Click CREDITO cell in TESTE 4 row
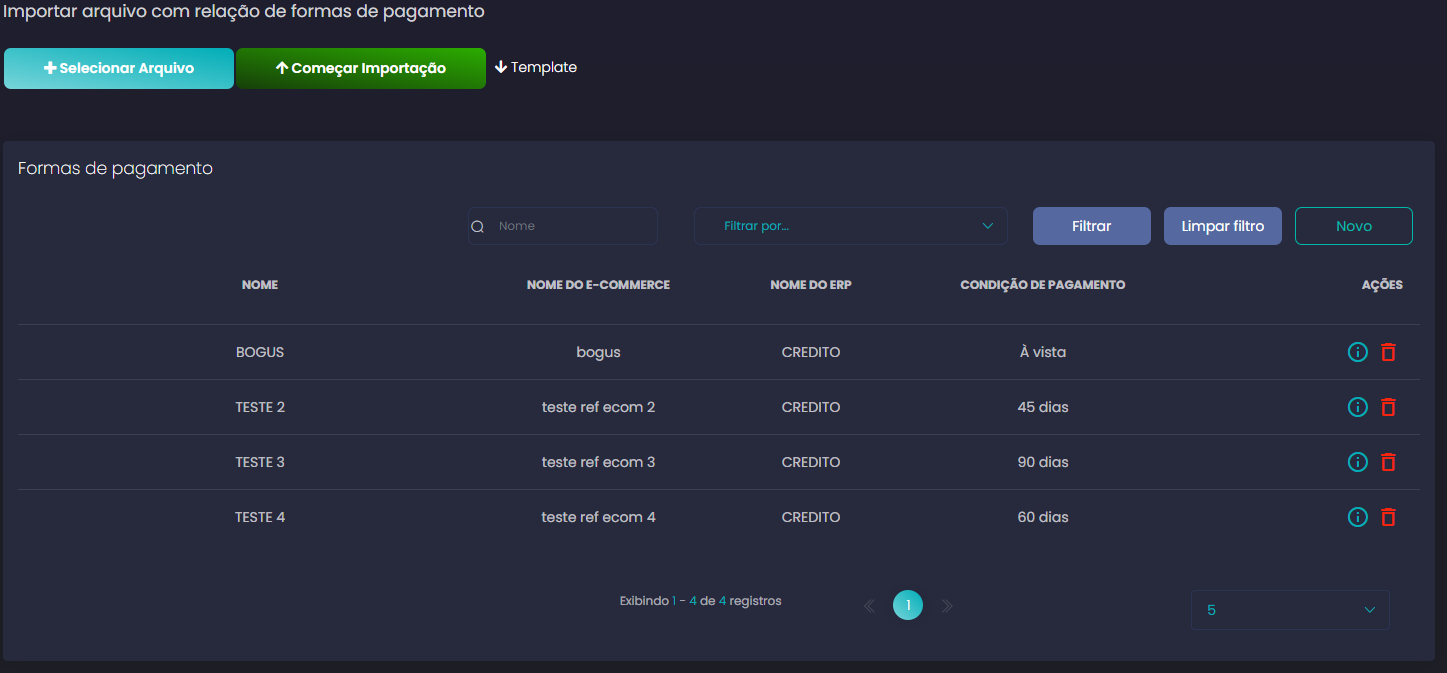The width and height of the screenshot is (1447, 673). 811,517
